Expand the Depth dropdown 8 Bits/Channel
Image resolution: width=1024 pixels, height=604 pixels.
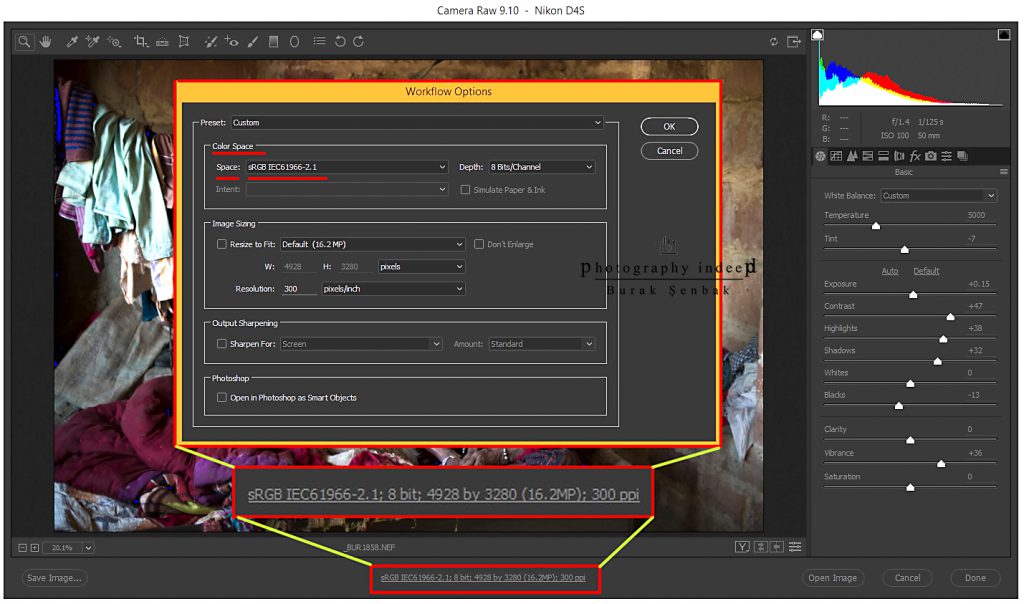tap(540, 167)
